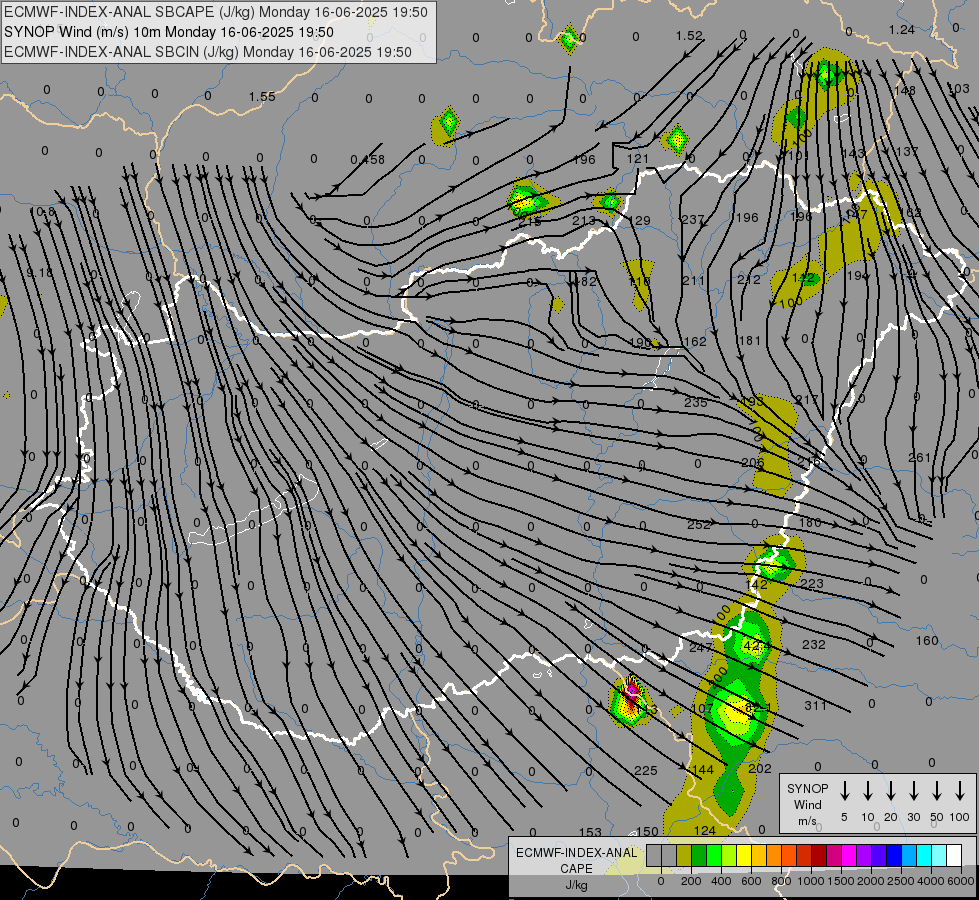Pick the white swatch ending CAPE legend
The width and height of the screenshot is (979, 900).
pos(953,855)
